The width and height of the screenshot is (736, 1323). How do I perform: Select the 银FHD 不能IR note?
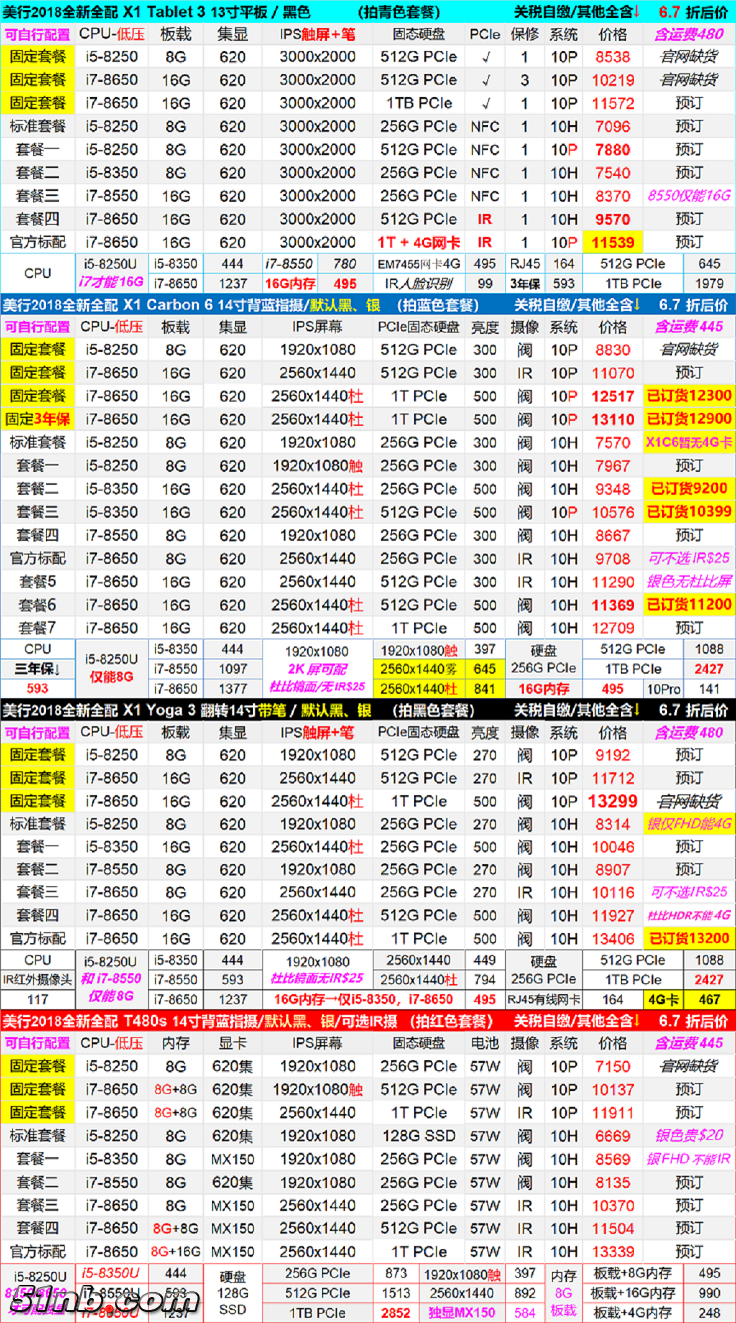[x=689, y=1159]
